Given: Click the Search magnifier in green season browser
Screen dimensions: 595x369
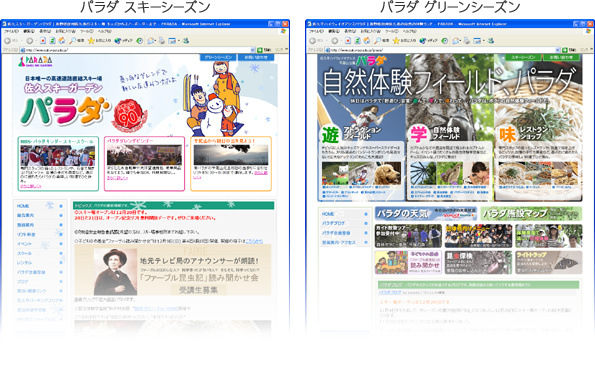Looking at the screenshot, I should click(378, 41).
